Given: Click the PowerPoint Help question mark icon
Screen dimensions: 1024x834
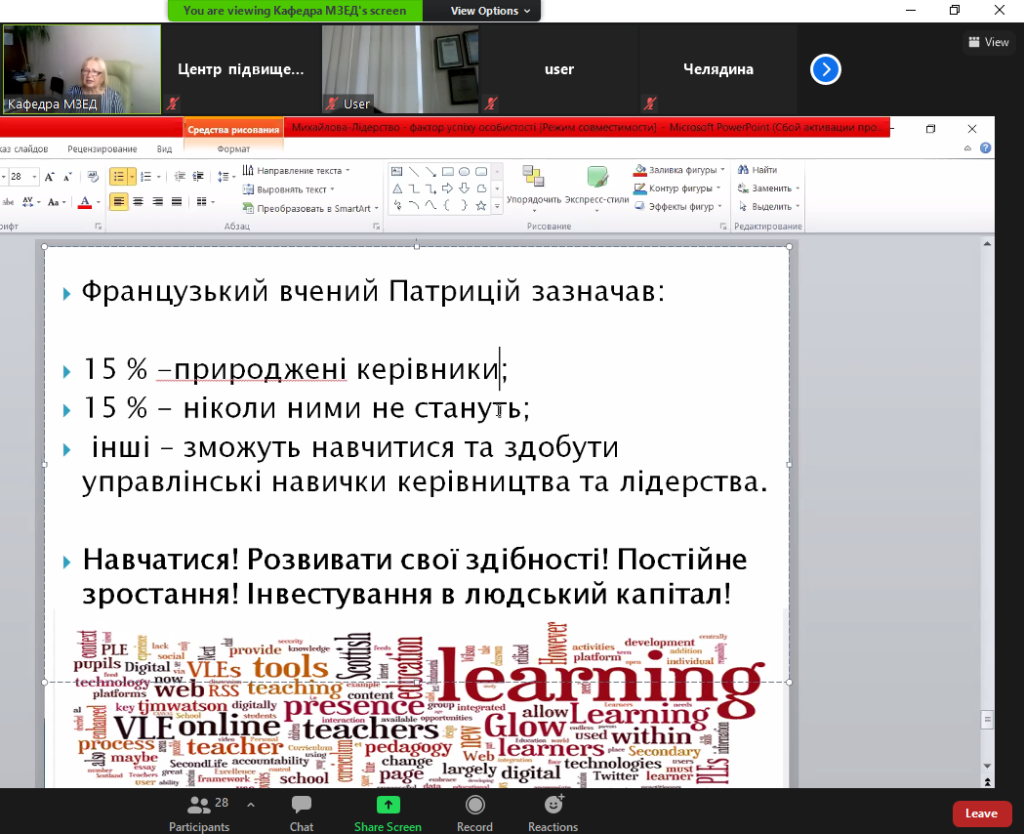Looking at the screenshot, I should click(x=986, y=148).
